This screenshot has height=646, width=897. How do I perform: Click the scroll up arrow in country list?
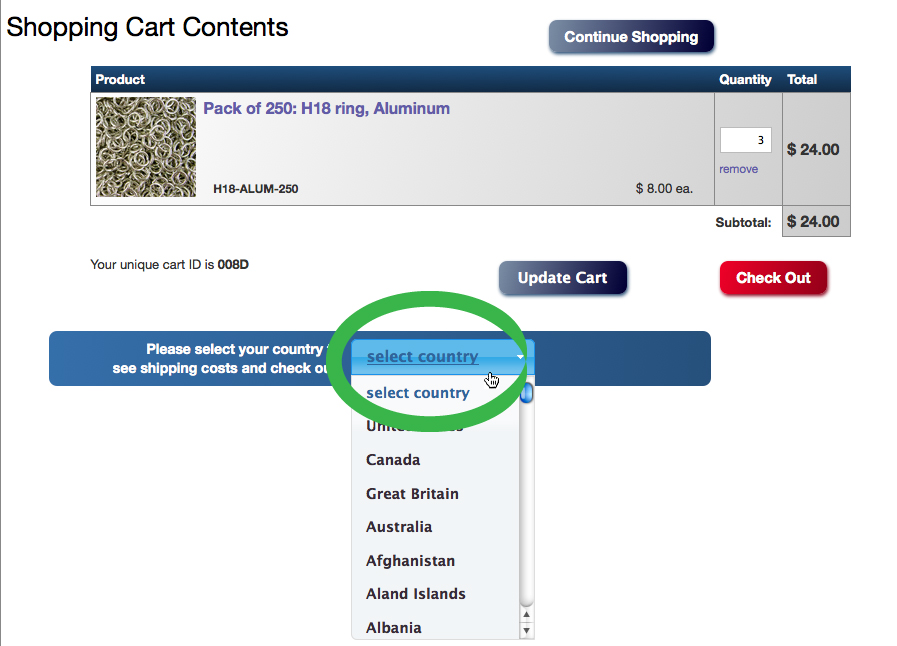527,615
